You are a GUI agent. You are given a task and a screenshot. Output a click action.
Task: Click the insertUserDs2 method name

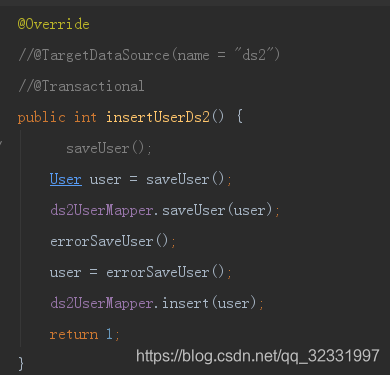158,117
